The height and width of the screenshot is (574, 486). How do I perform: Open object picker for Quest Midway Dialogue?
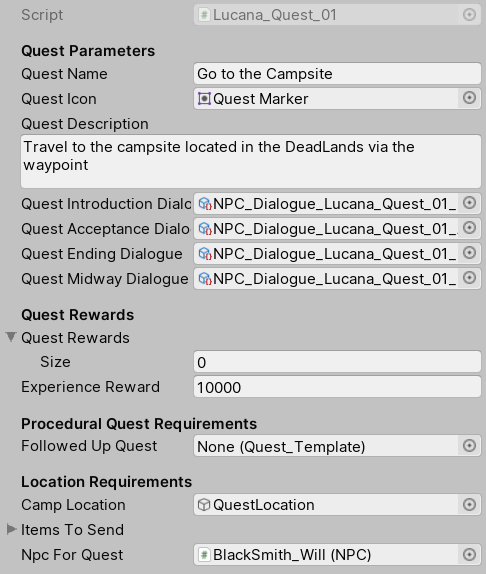(469, 278)
